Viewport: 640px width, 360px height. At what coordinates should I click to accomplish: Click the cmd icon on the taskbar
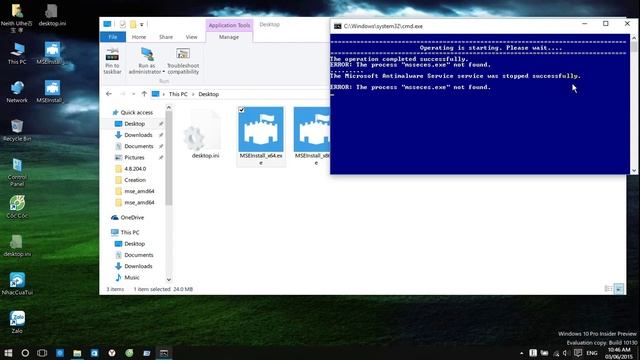(164, 353)
